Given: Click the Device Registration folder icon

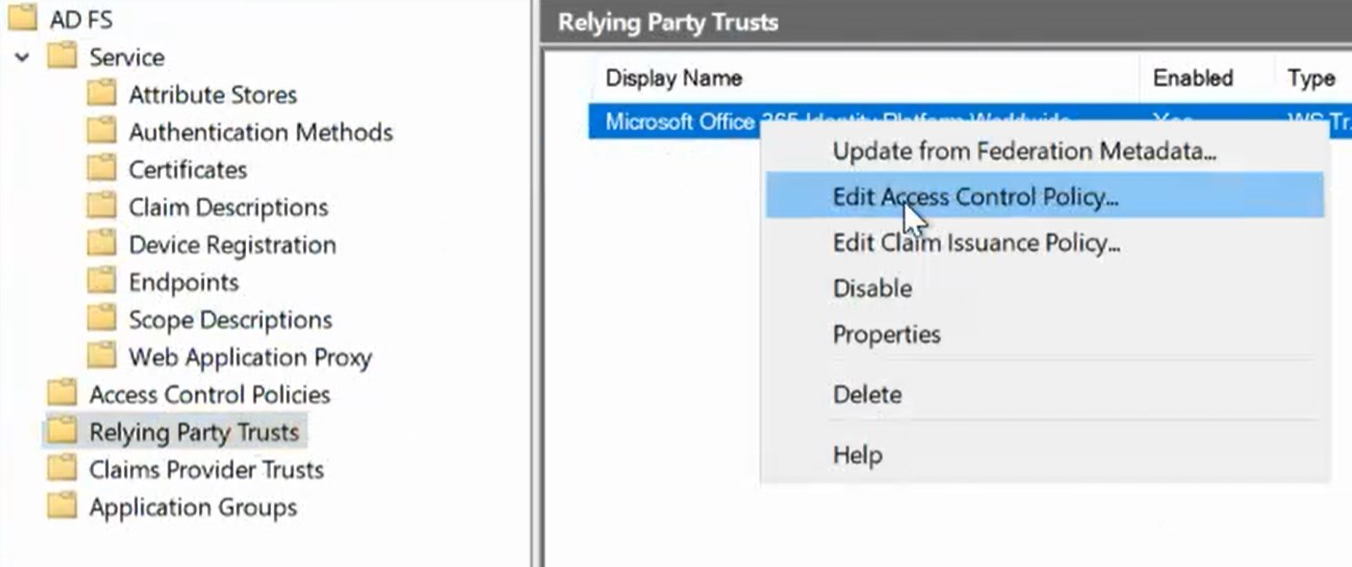Looking at the screenshot, I should click(101, 245).
